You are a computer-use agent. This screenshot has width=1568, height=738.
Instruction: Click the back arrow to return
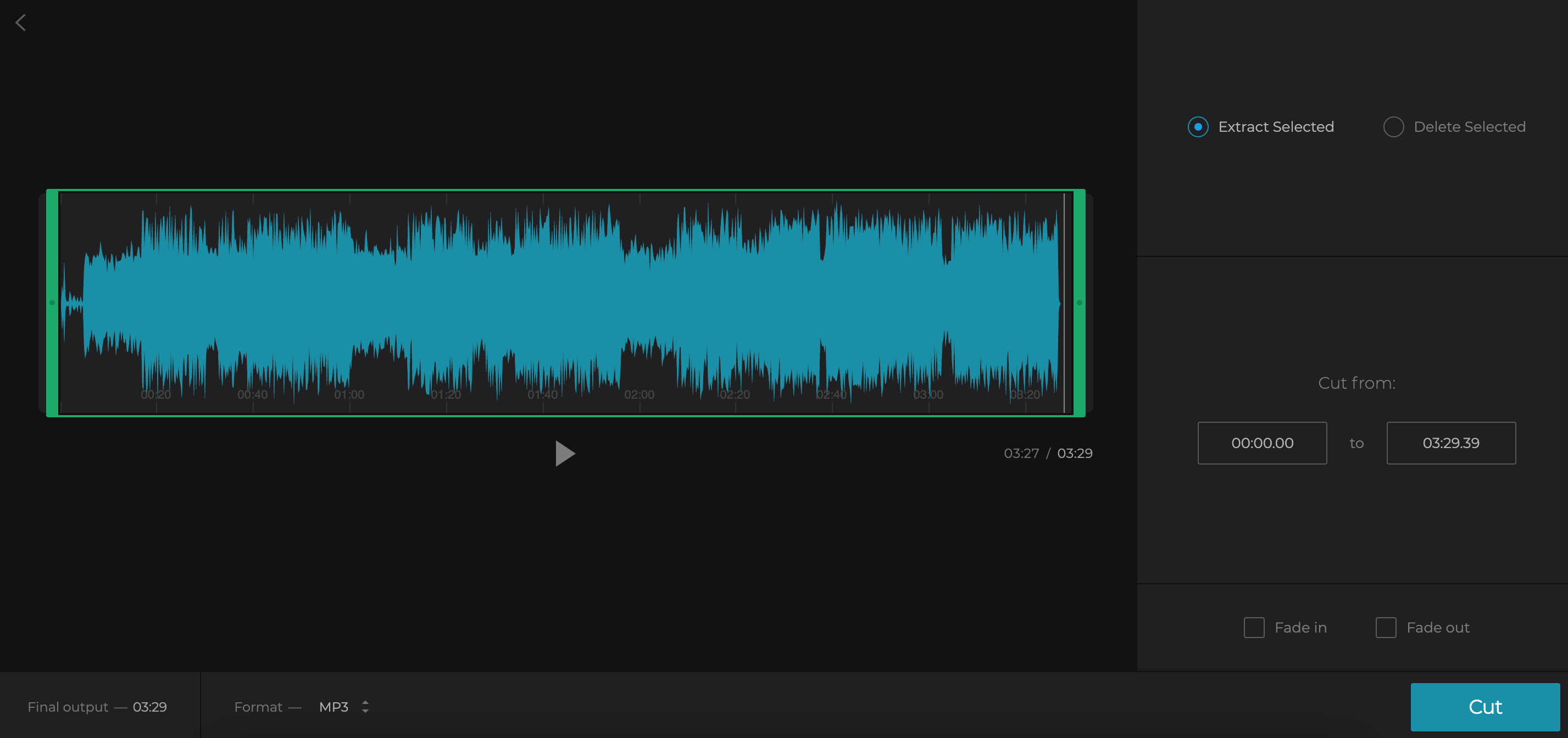tap(21, 22)
